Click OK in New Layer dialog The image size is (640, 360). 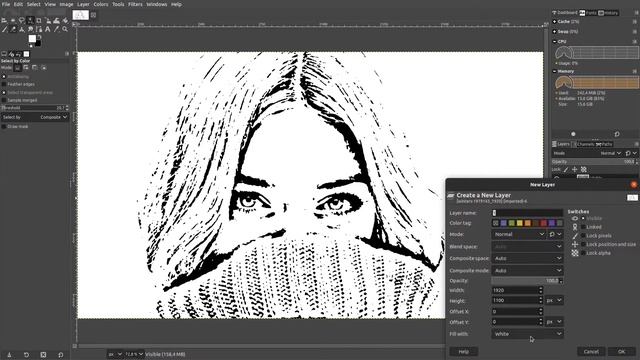point(622,351)
